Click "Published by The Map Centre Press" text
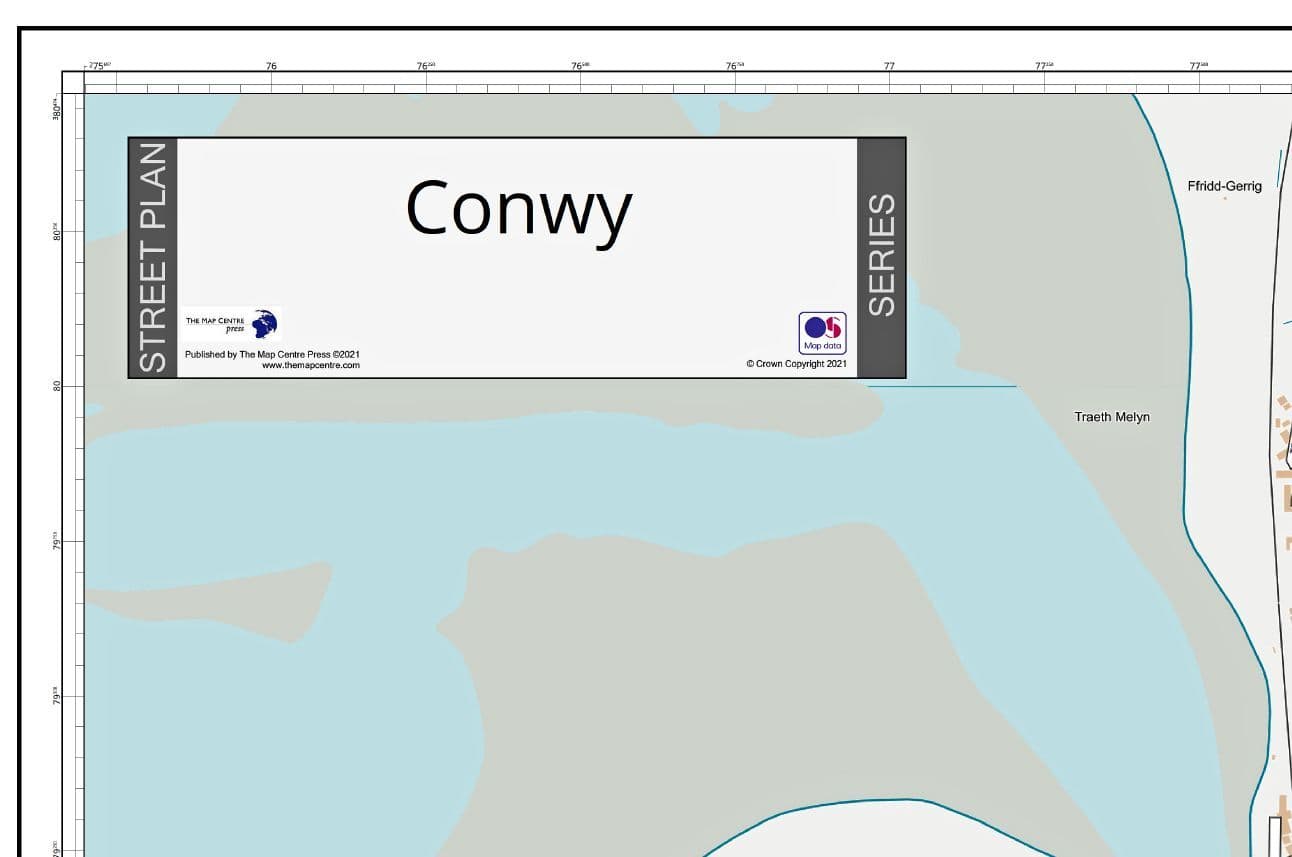This screenshot has height=857, width=1292. coord(272,354)
